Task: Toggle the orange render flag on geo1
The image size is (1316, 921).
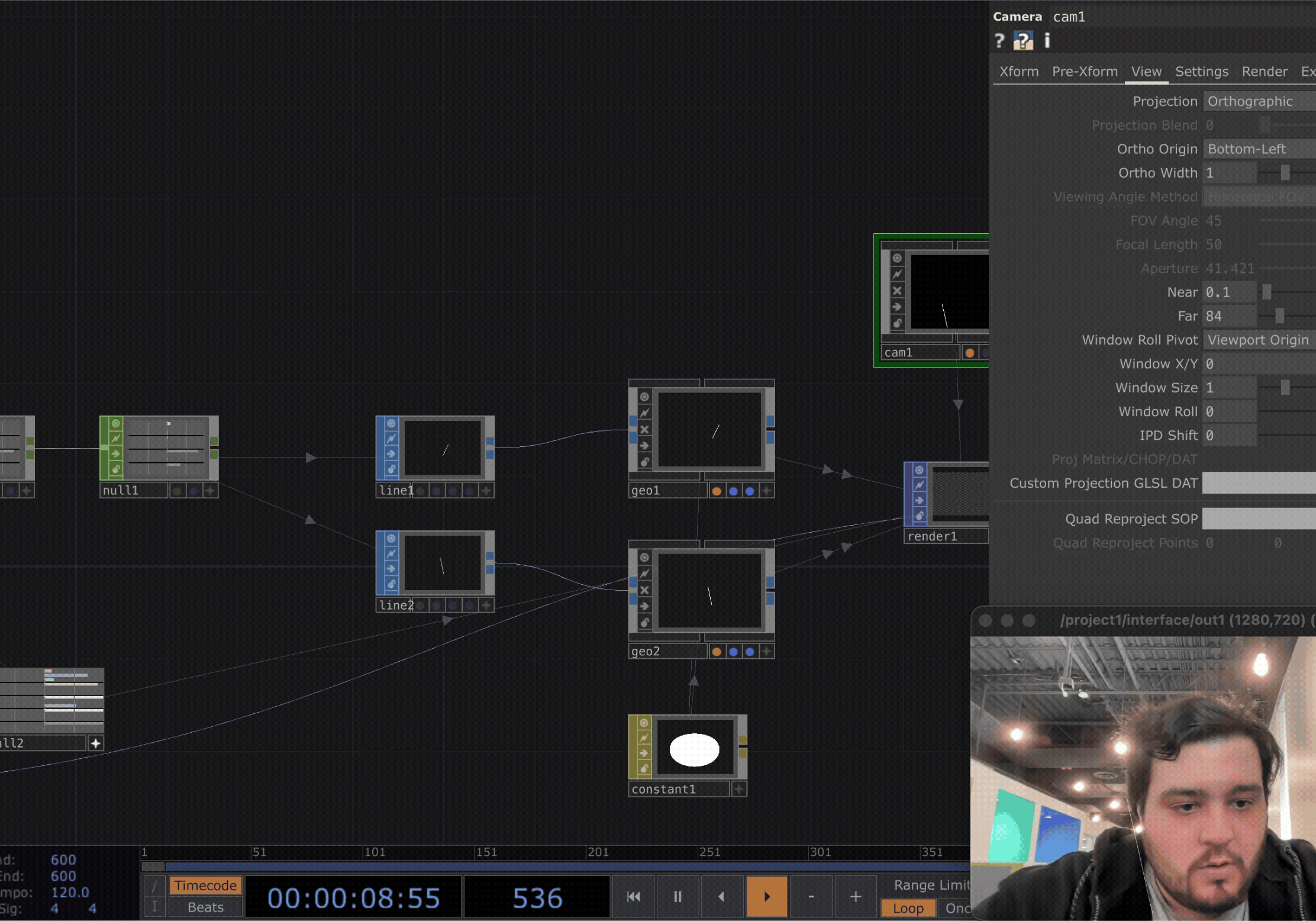Action: click(x=717, y=491)
